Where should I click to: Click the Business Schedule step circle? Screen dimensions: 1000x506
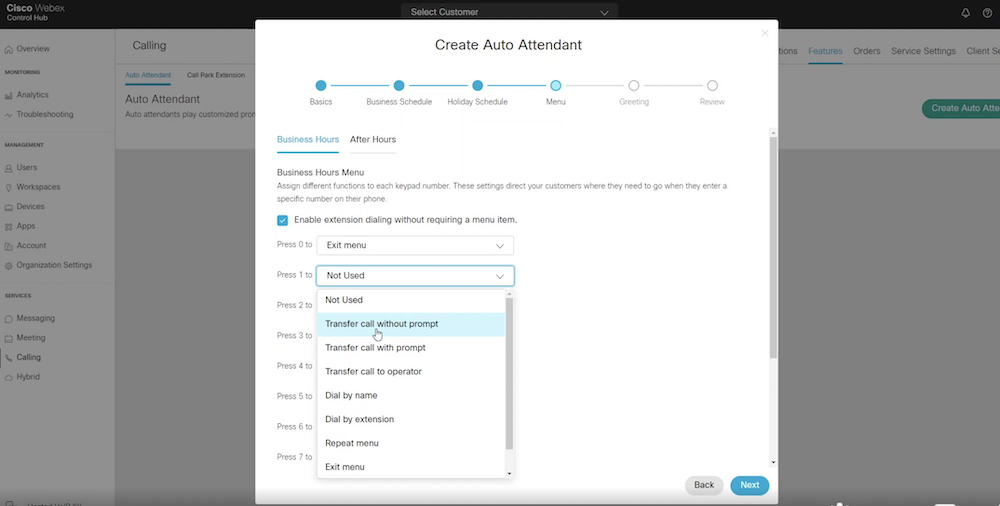[x=399, y=86]
